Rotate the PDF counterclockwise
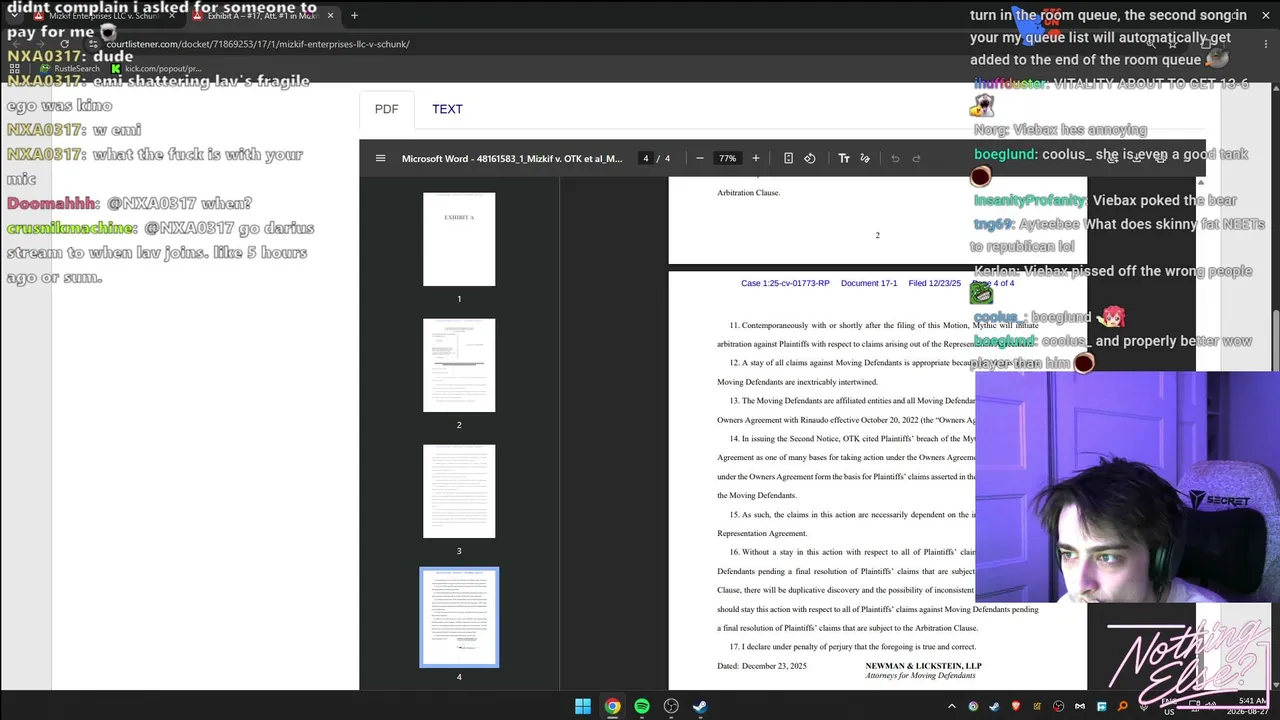Image resolution: width=1280 pixels, height=720 pixels. 810,158
